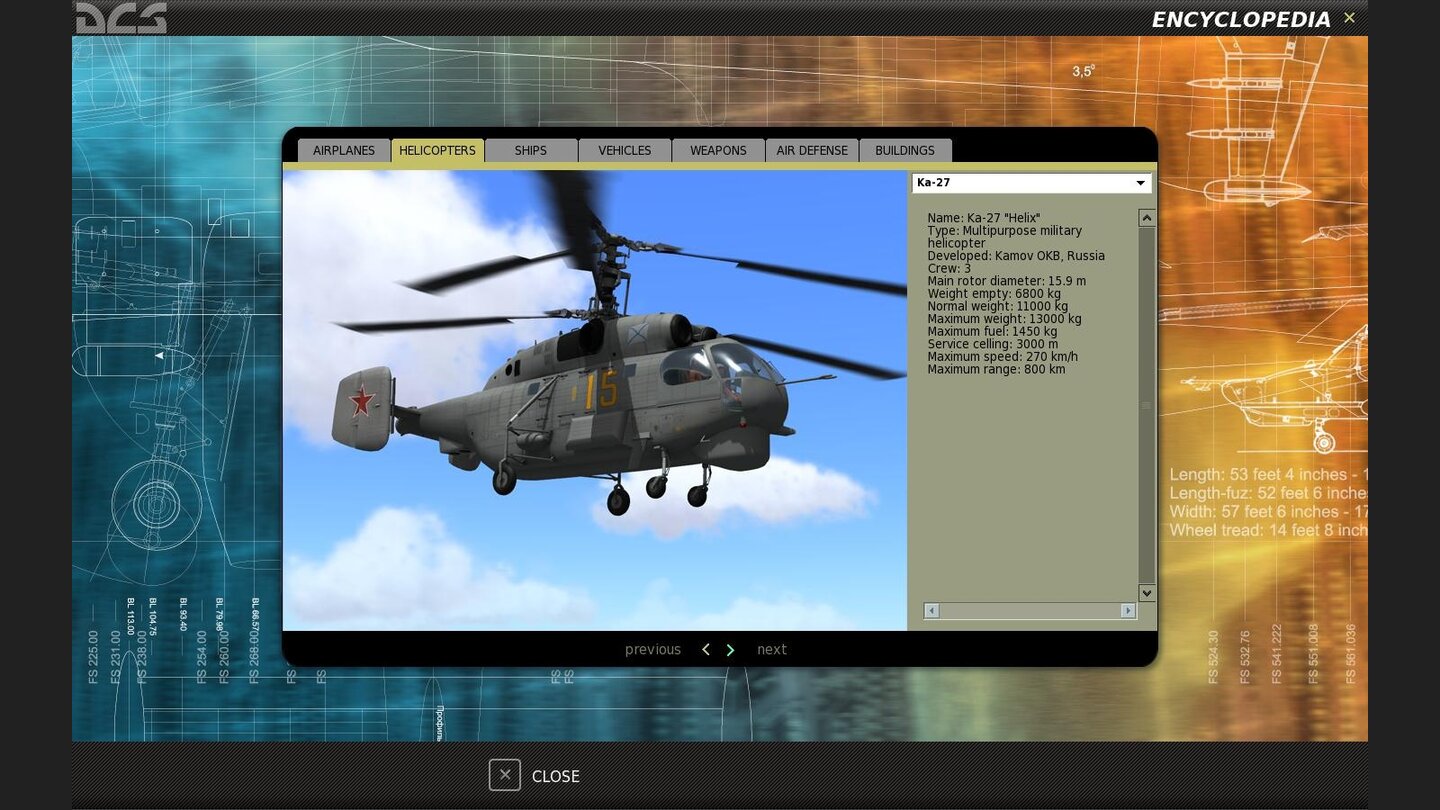Click the scroll right arrow under description
Screen dimensions: 1440x810
pos(1128,611)
